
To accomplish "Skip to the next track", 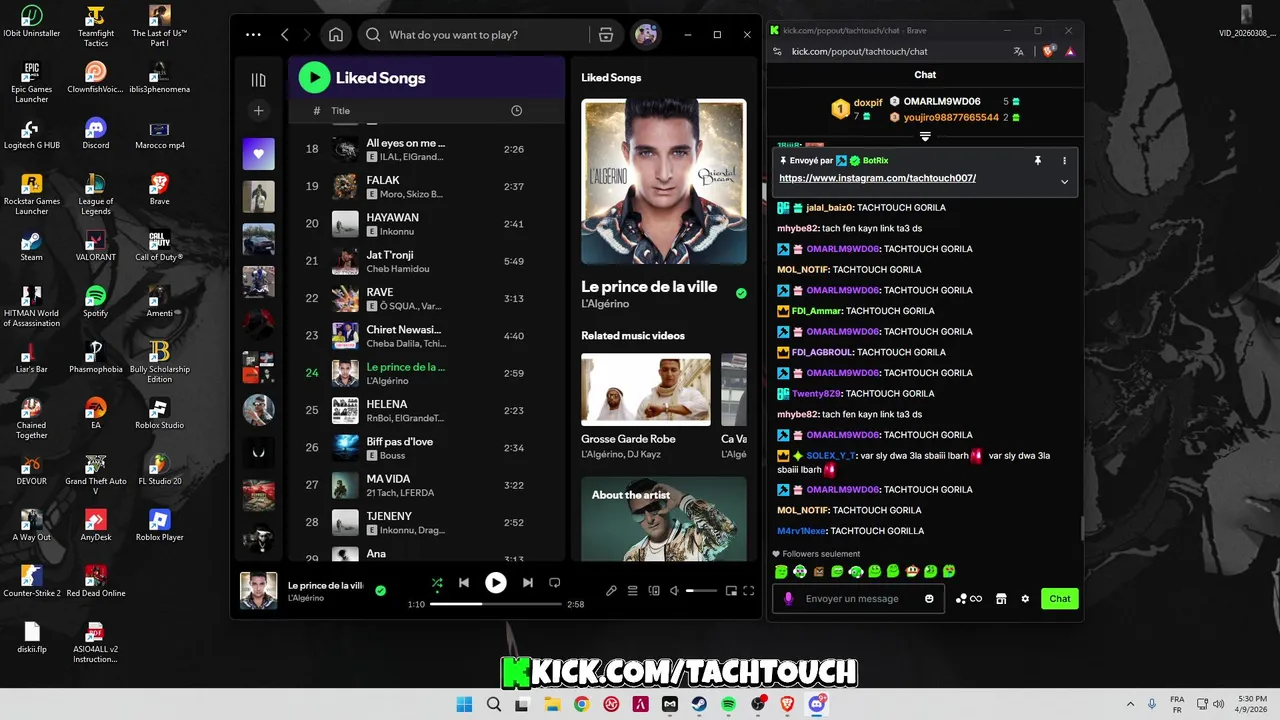I will click(527, 583).
